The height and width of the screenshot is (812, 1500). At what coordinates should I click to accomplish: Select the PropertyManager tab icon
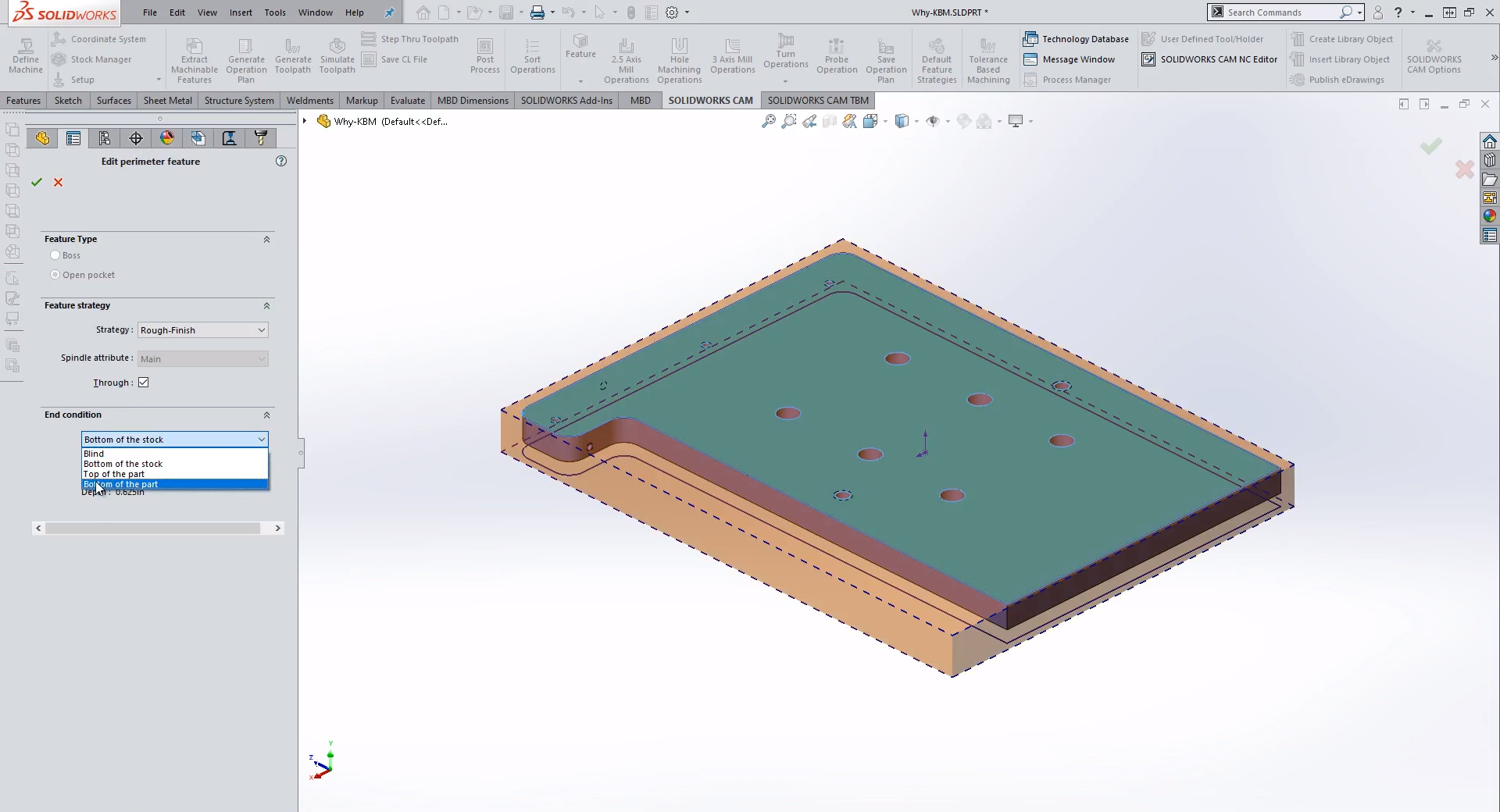click(x=73, y=138)
